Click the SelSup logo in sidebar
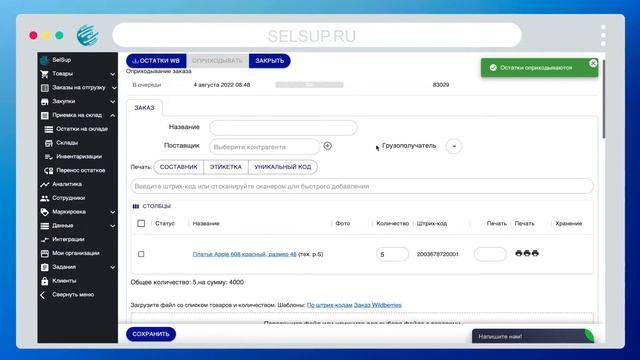Screen dimensions: 640x360 pos(44,60)
